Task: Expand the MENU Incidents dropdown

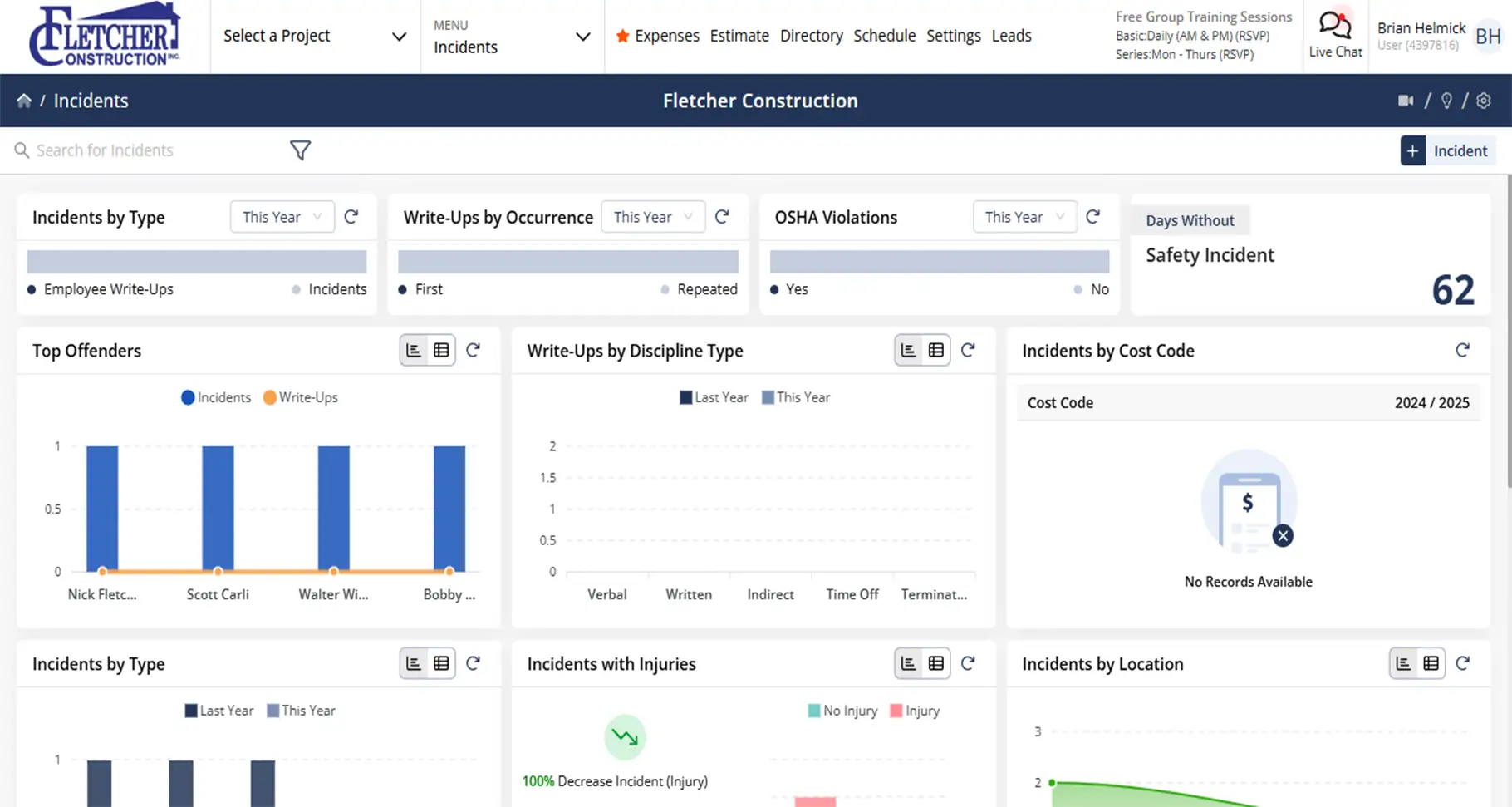Action: tap(512, 36)
